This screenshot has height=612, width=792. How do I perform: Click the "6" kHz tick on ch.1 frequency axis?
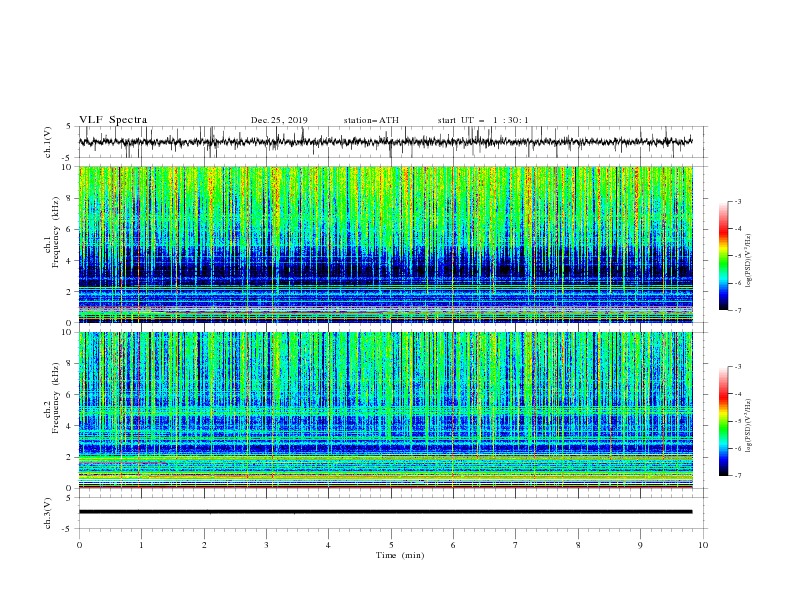(x=70, y=229)
